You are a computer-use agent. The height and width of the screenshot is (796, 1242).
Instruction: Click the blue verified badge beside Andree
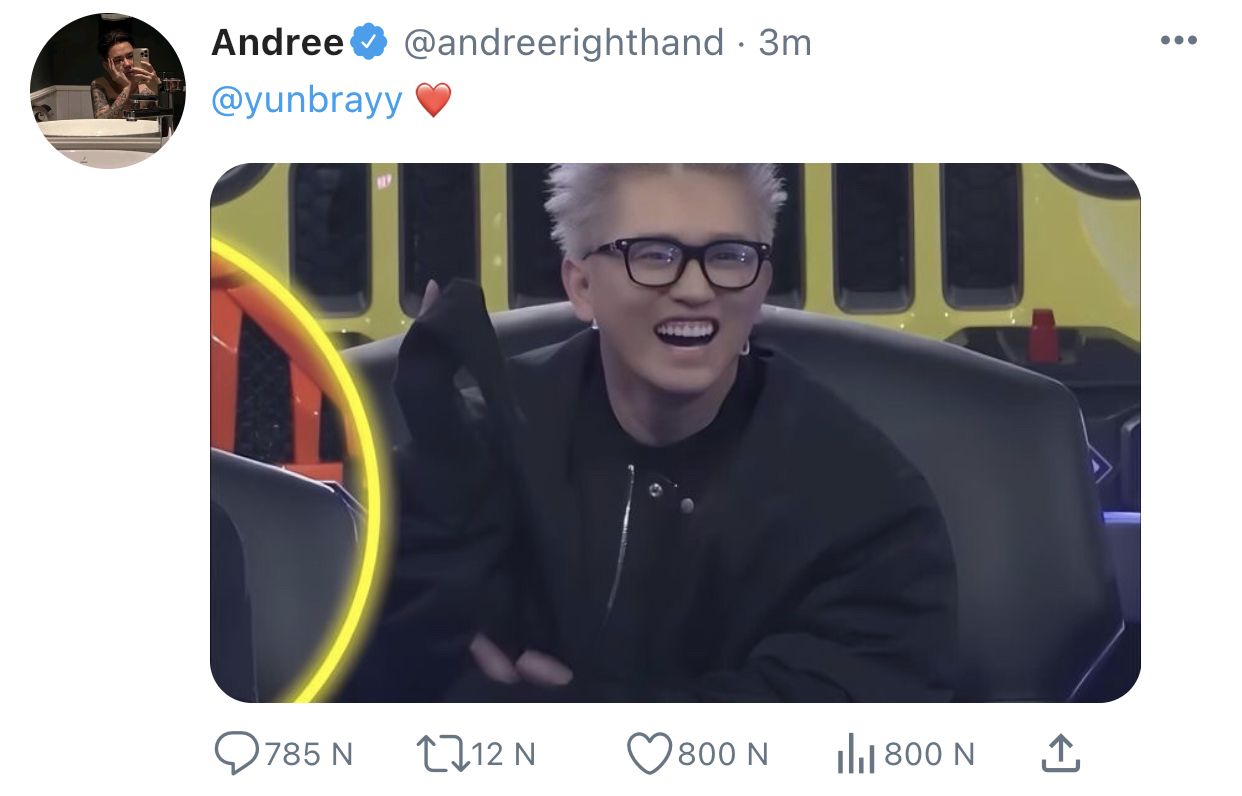click(371, 42)
